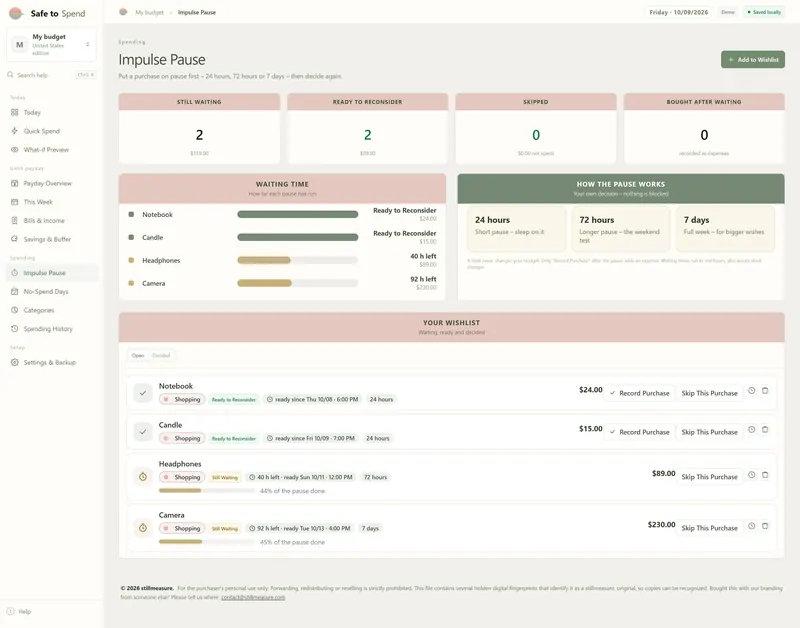
Task: Click the contact email link in footer
Action: point(253,597)
